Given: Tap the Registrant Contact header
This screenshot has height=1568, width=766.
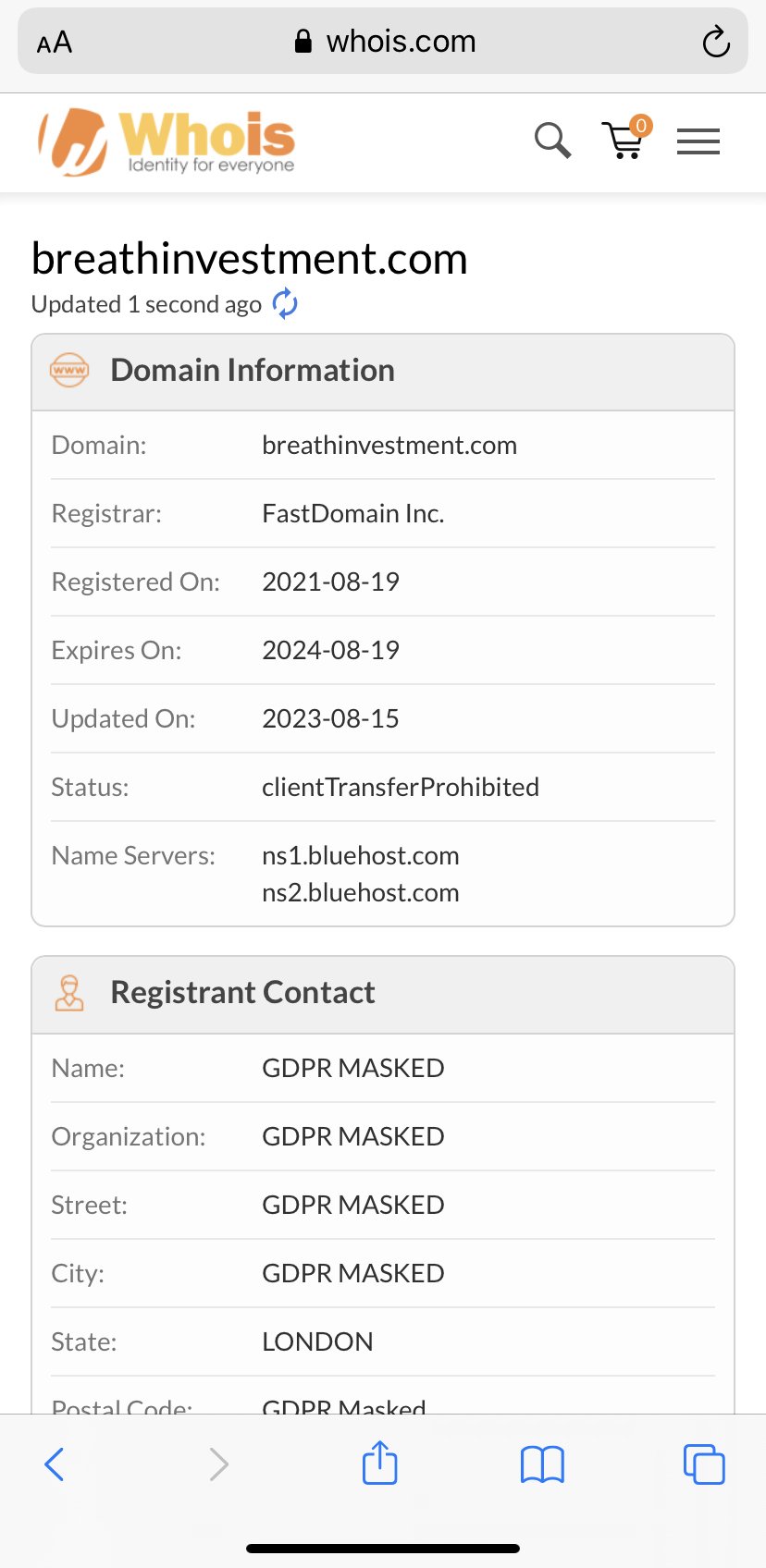Looking at the screenshot, I should point(242,993).
